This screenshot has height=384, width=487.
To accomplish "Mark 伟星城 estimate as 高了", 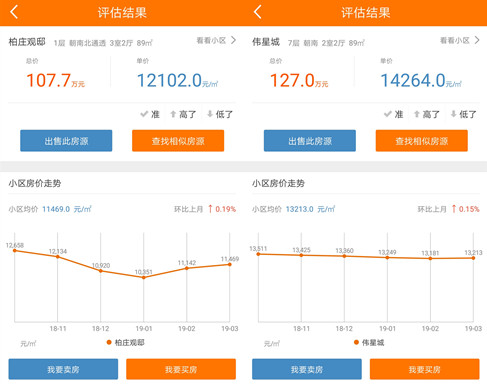I will pyautogui.click(x=427, y=114).
